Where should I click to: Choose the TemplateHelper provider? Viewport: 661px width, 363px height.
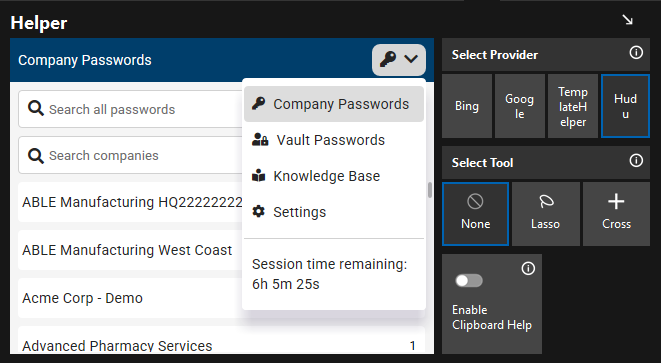point(572,106)
